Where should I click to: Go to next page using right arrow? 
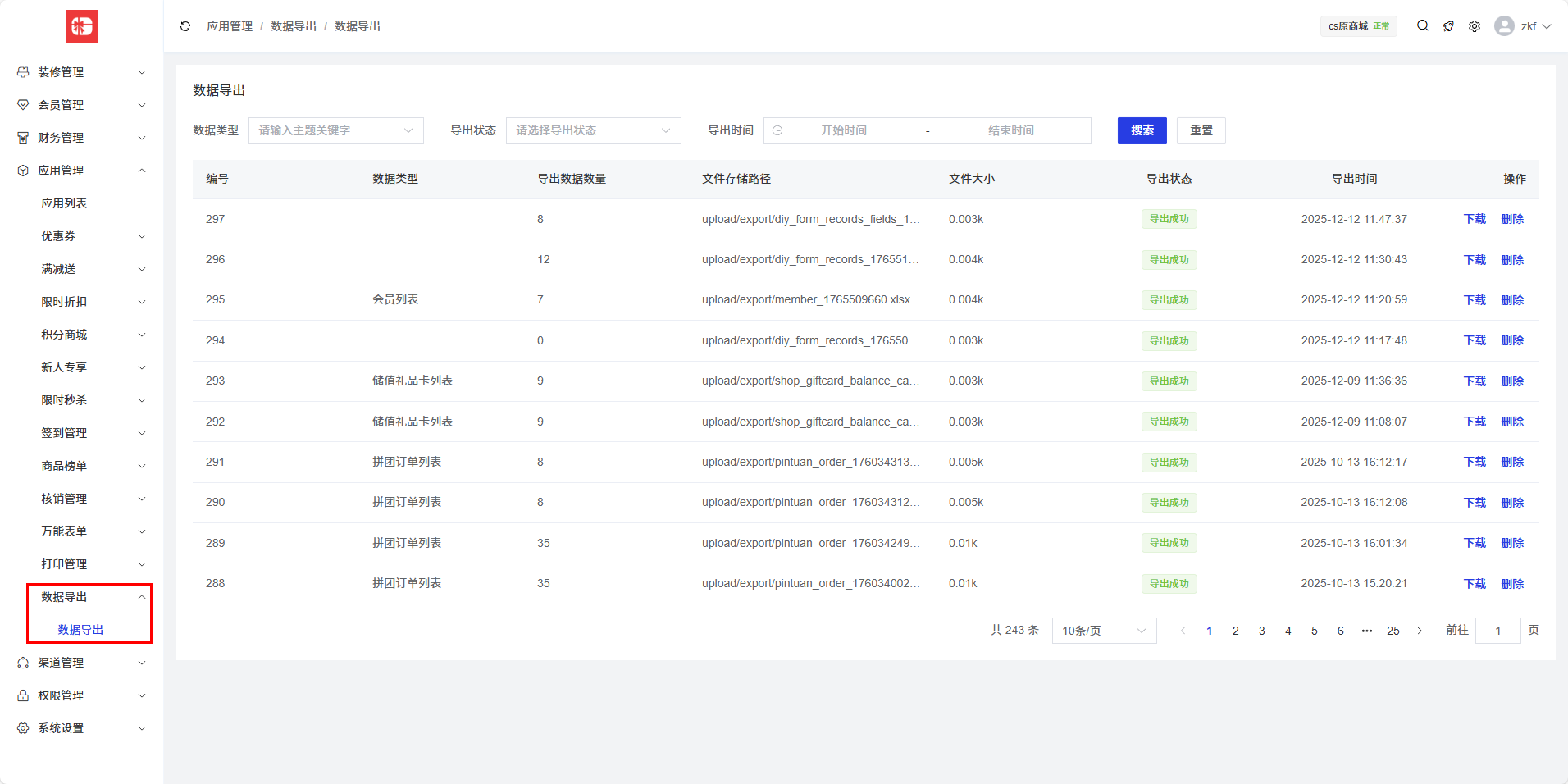point(1420,631)
